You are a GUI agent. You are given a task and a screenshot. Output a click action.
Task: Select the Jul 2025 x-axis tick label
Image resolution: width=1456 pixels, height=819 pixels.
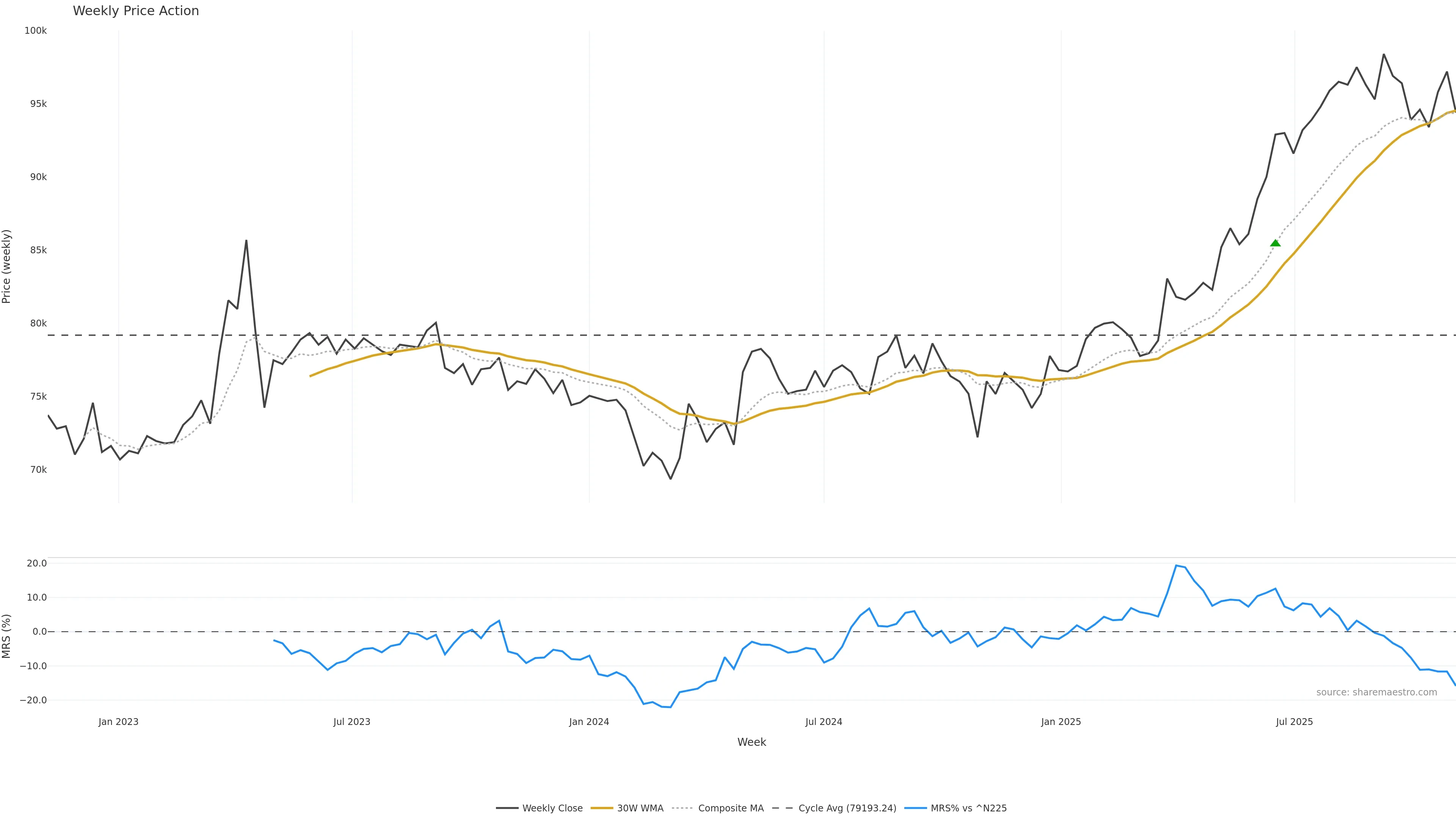1294,722
